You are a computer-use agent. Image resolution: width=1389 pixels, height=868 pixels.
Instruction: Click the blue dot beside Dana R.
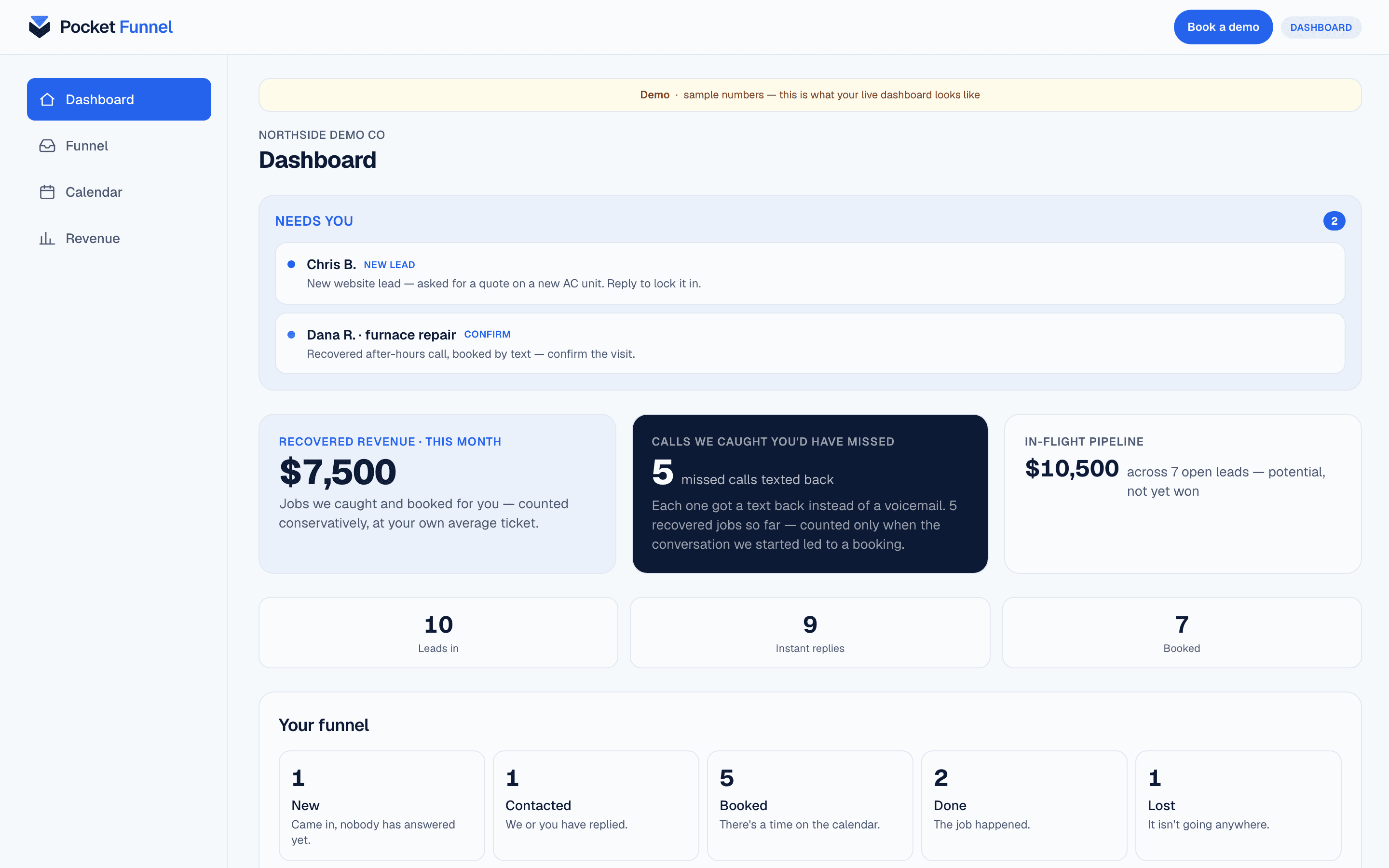point(292,335)
